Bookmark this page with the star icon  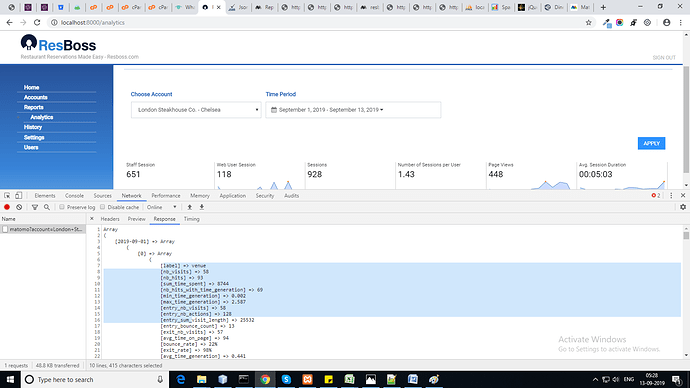tap(588, 22)
